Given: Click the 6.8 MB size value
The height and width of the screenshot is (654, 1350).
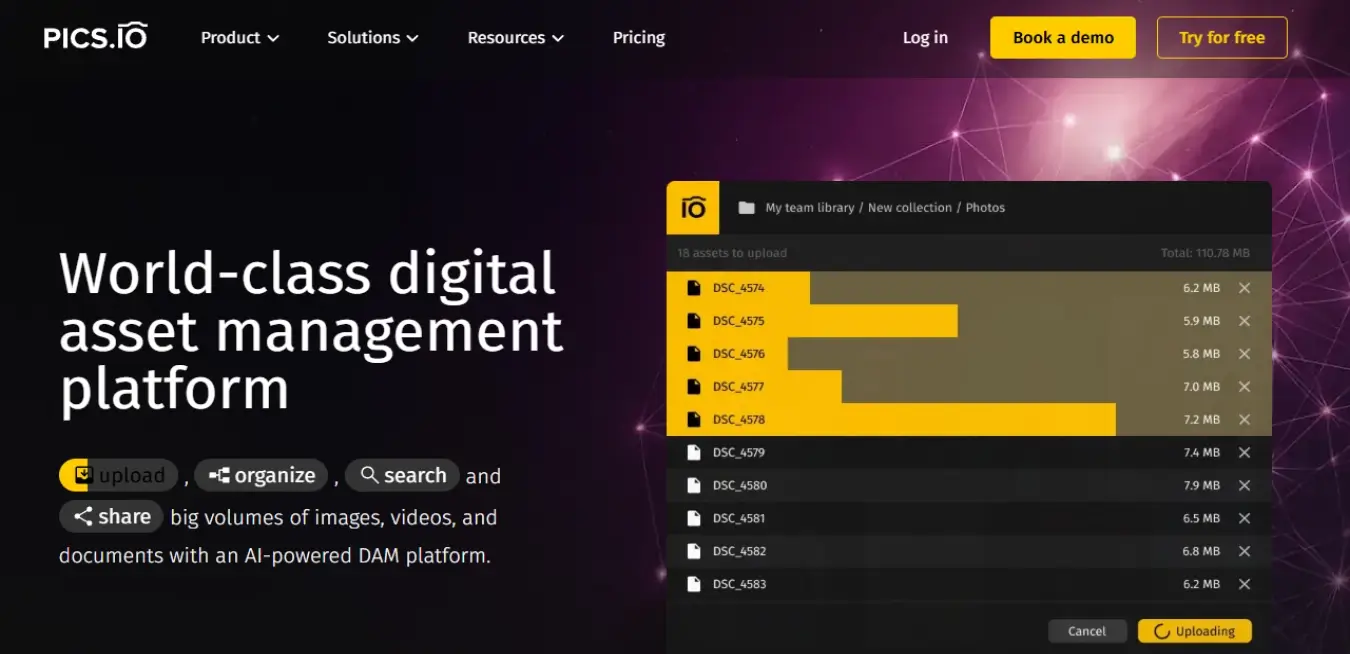Looking at the screenshot, I should (1201, 551).
